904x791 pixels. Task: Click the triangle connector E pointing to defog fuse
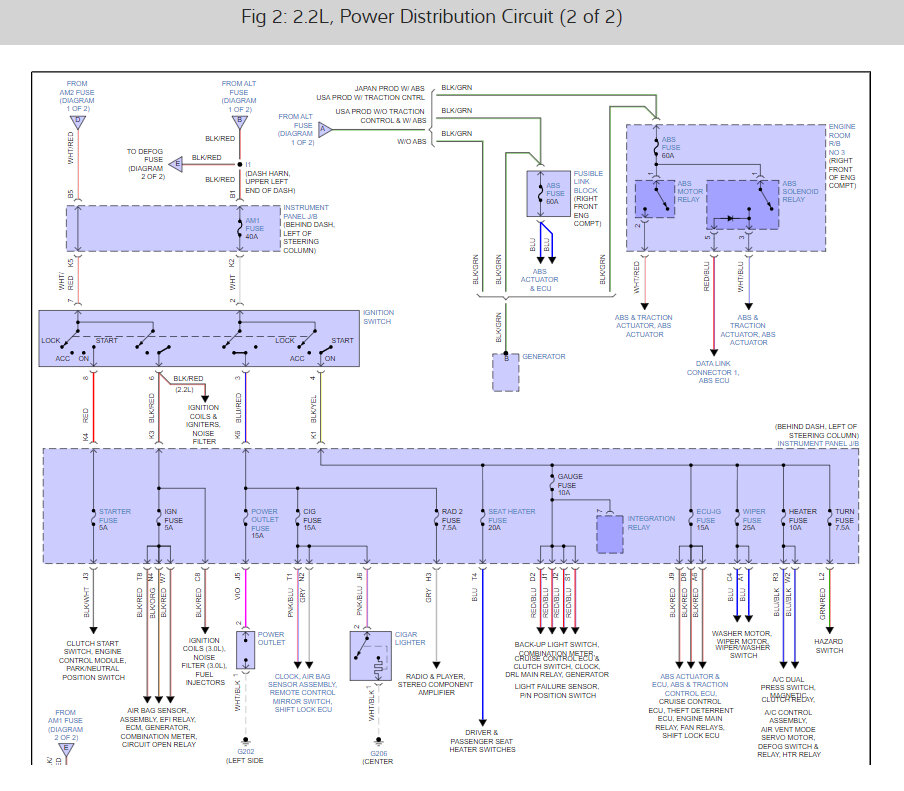coord(176,164)
